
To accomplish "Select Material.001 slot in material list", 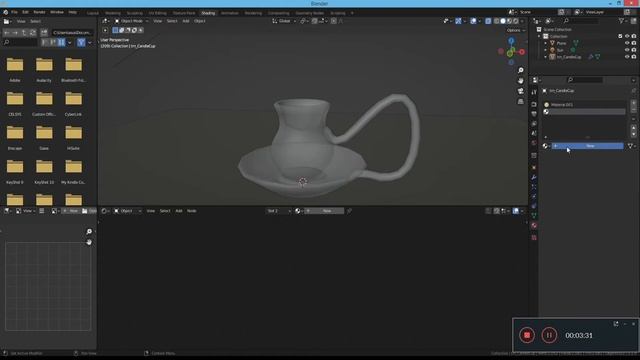I will [584, 104].
